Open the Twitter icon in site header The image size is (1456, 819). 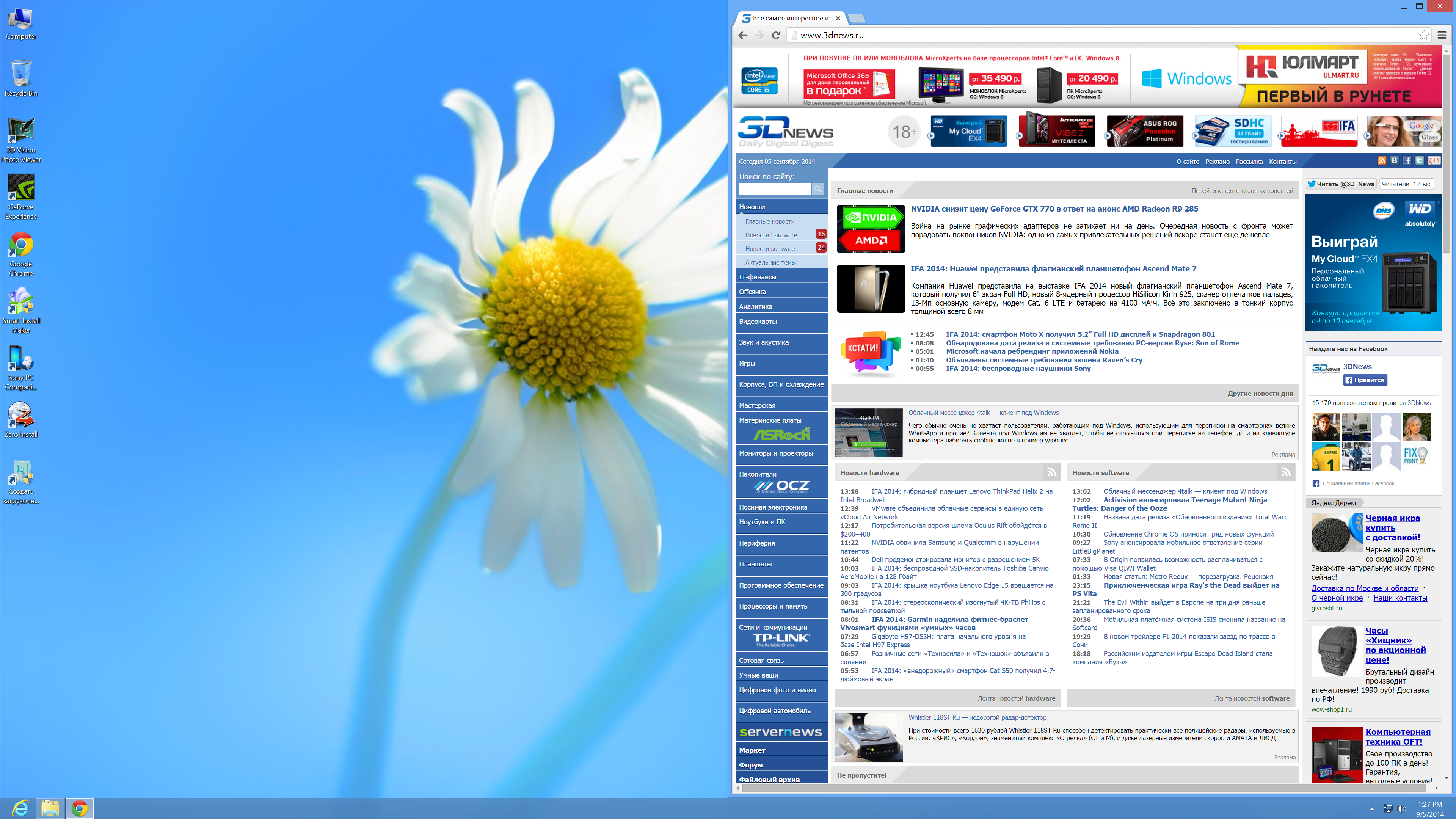1419,161
